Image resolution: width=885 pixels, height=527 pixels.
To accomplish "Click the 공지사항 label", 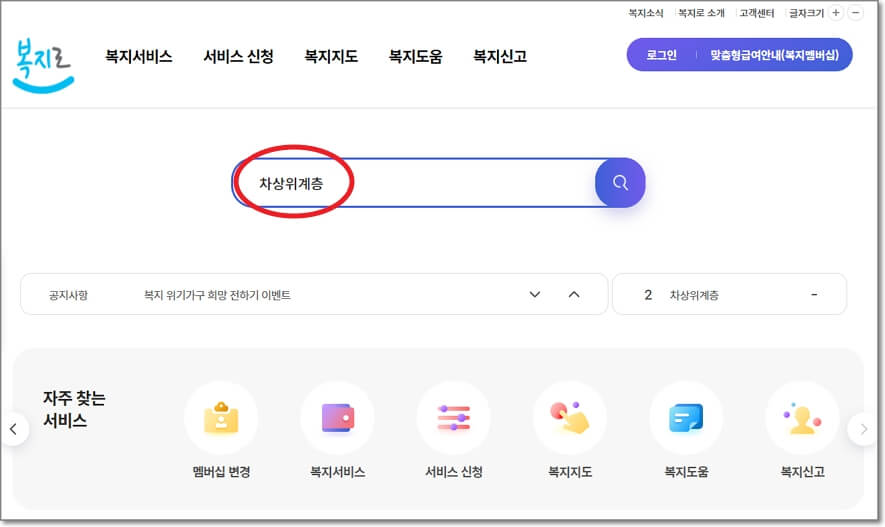I will click(68, 295).
